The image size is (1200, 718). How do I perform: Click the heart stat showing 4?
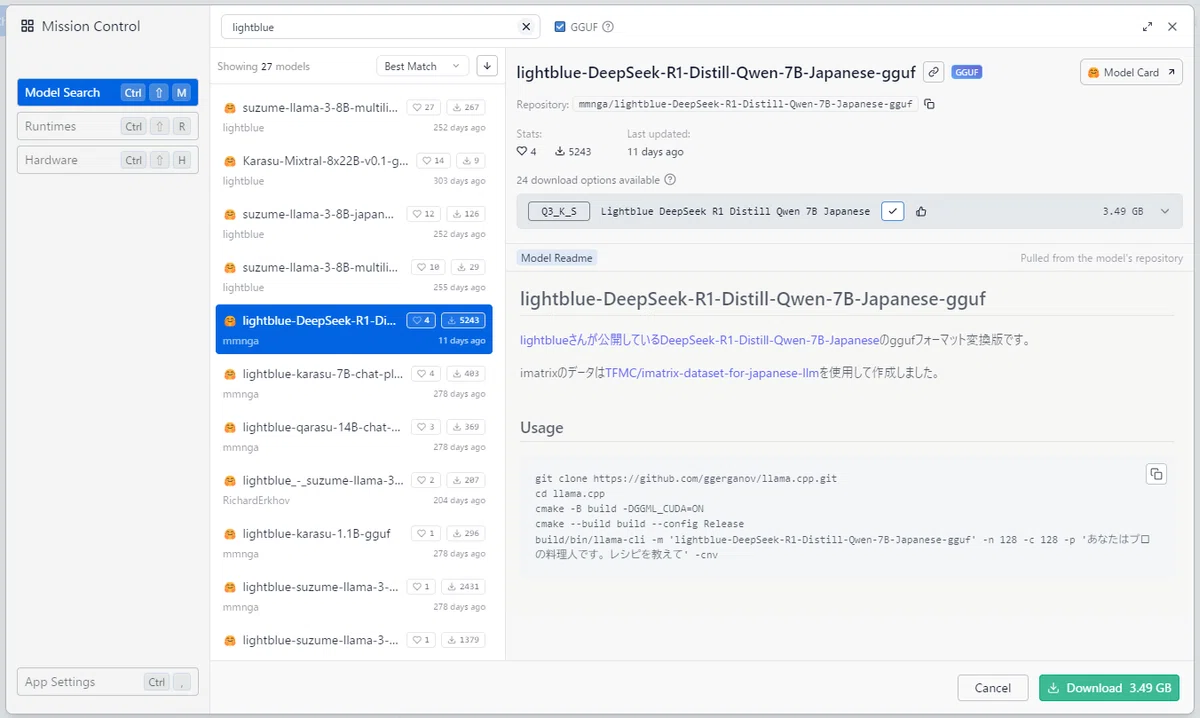click(x=527, y=152)
